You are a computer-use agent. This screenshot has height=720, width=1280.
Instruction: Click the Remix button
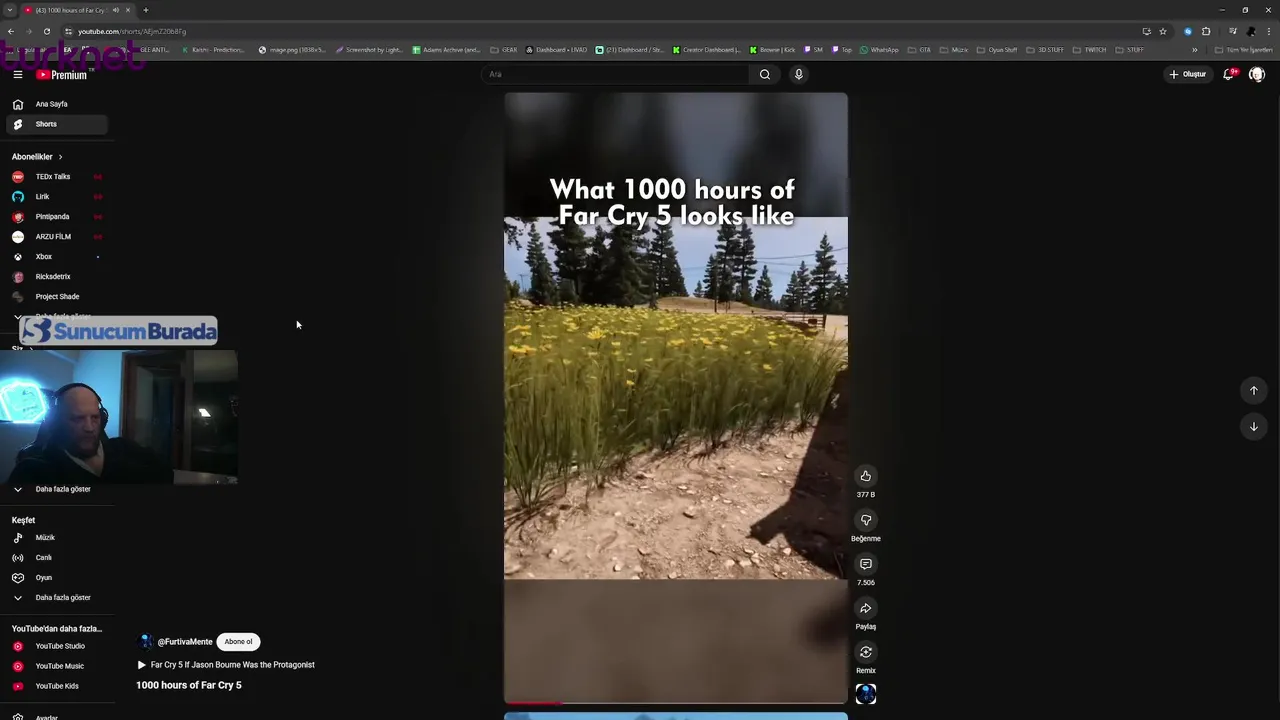pyautogui.click(x=866, y=652)
